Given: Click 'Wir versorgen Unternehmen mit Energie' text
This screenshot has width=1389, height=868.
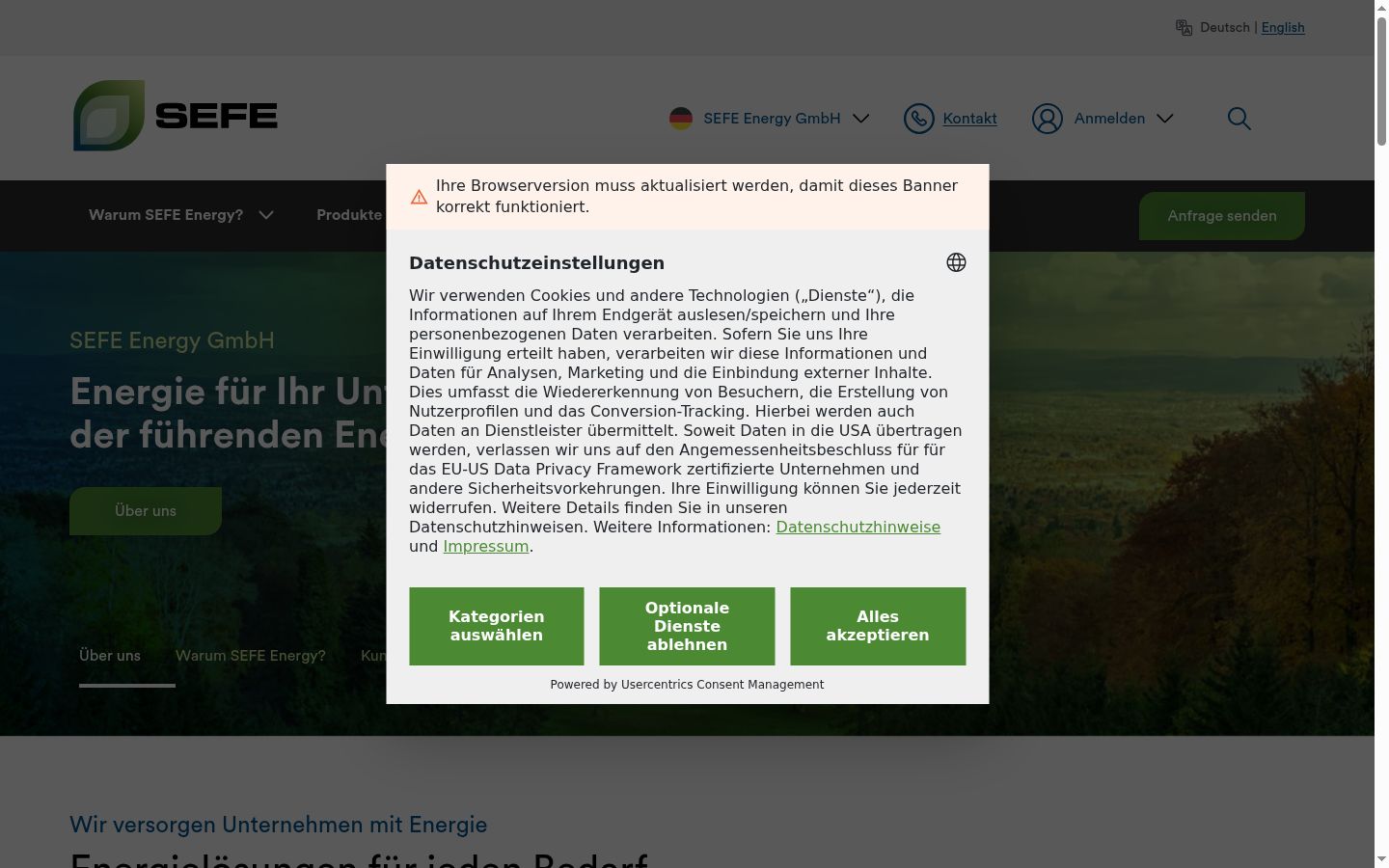Looking at the screenshot, I should point(279,825).
